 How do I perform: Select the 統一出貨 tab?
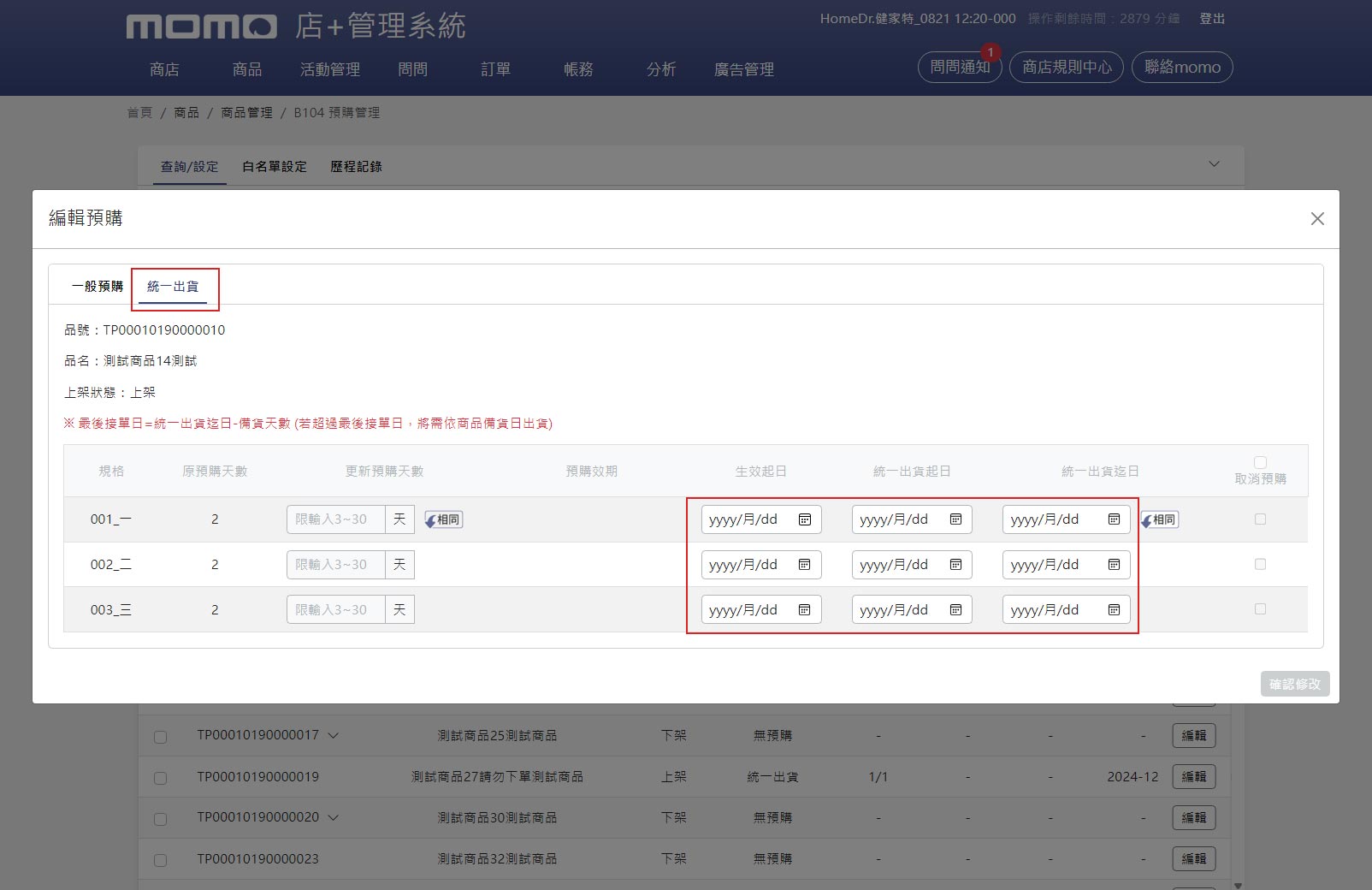coord(173,287)
